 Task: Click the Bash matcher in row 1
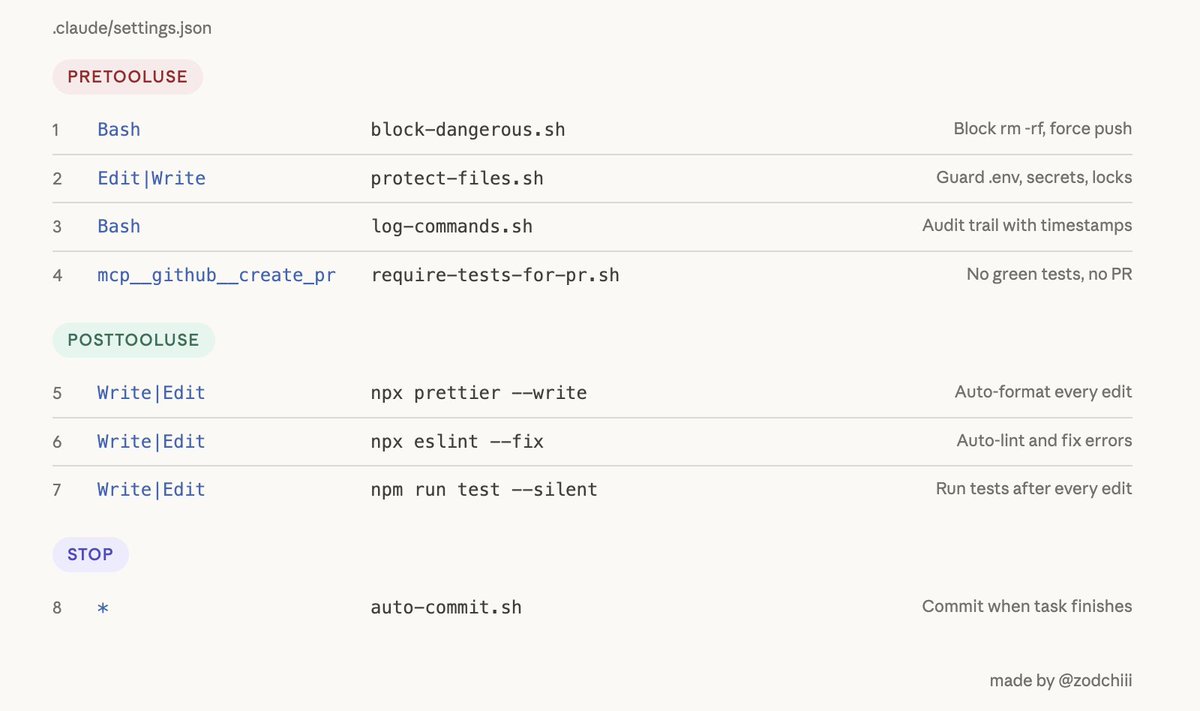pos(119,130)
